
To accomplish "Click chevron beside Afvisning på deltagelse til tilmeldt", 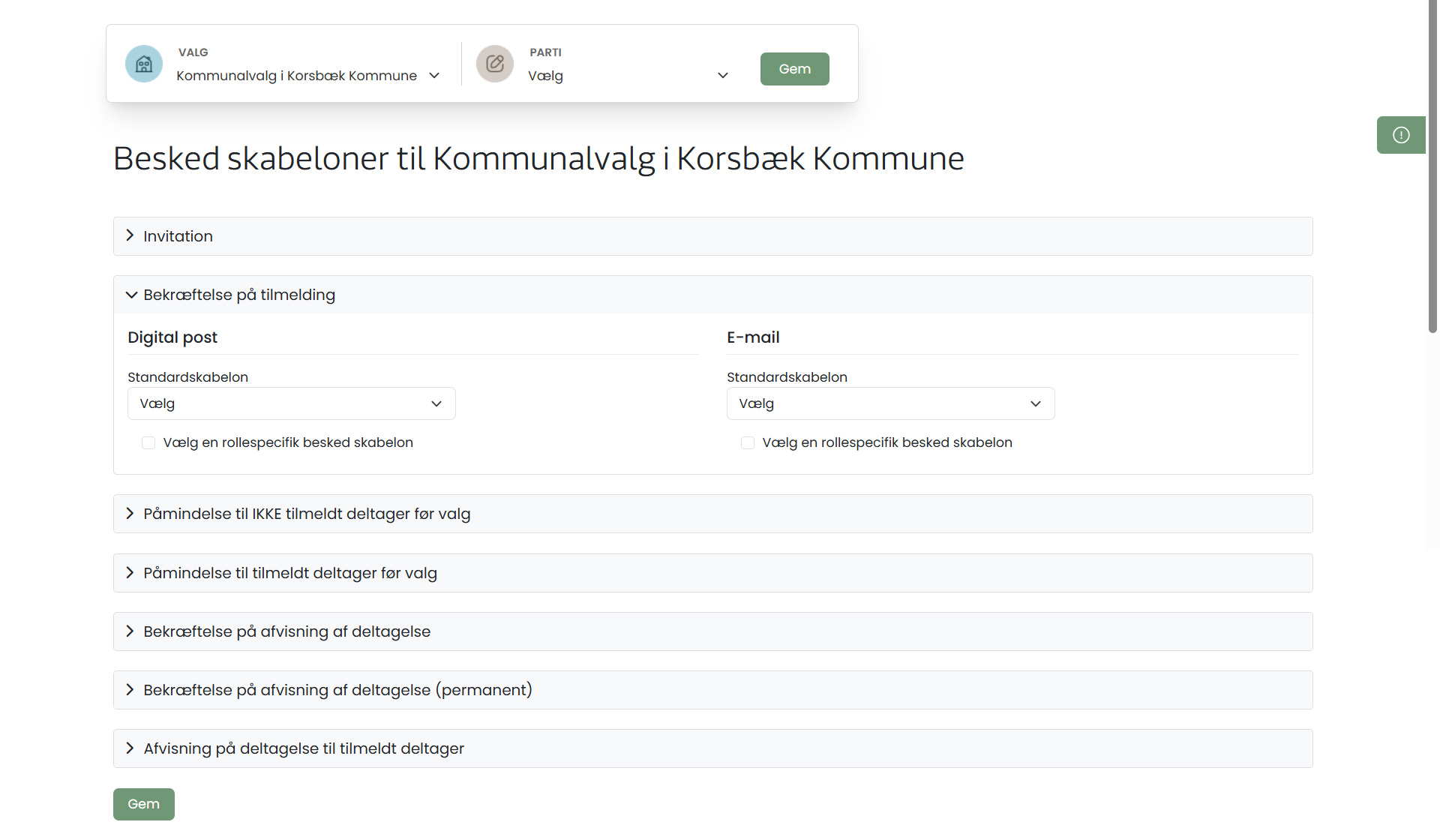I will pos(130,748).
